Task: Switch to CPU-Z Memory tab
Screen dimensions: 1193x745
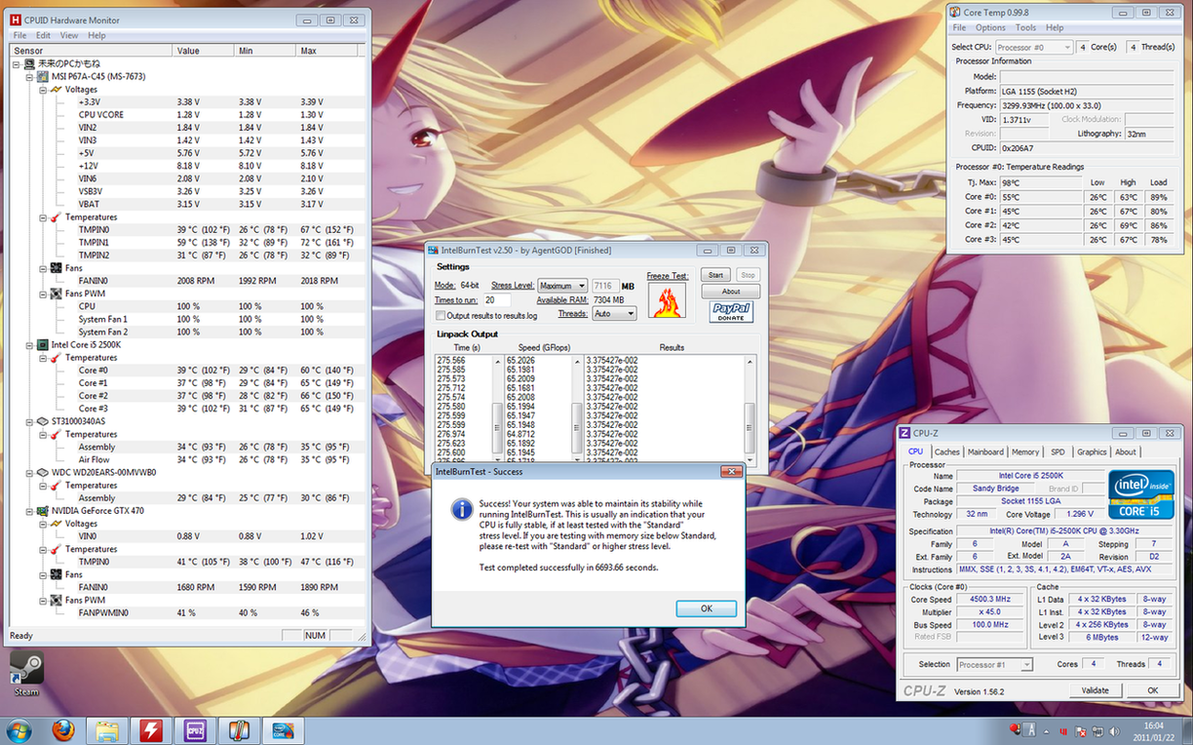Action: point(1025,452)
